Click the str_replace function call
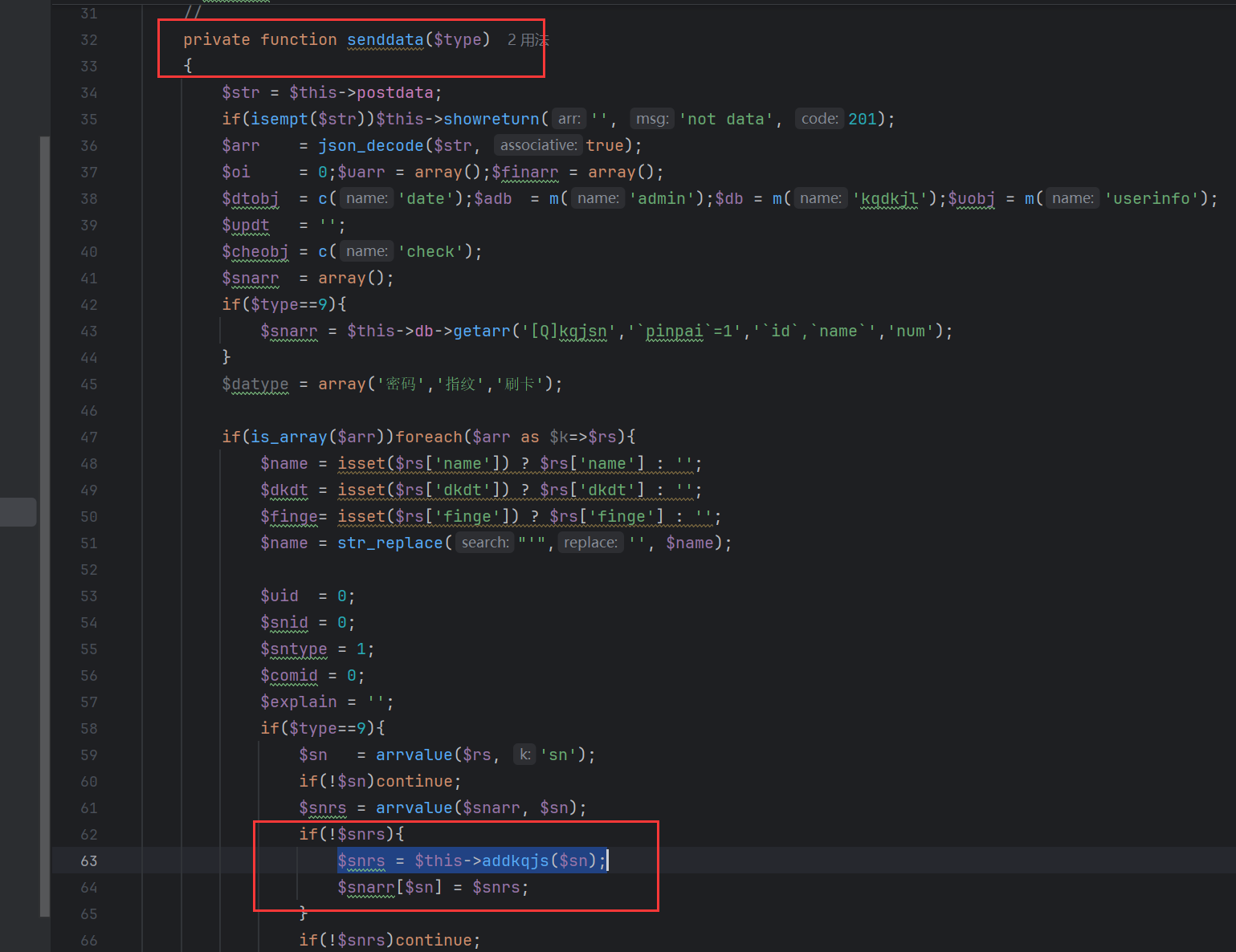This screenshot has width=1236, height=952. [390, 543]
